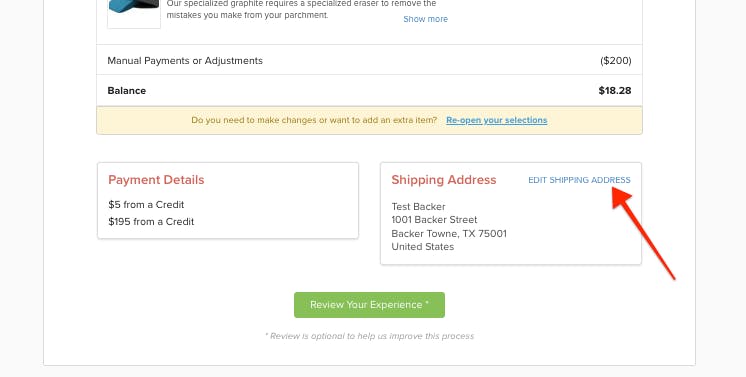The height and width of the screenshot is (377, 746).
Task: Click the Test Backer recipient name
Action: tap(419, 207)
